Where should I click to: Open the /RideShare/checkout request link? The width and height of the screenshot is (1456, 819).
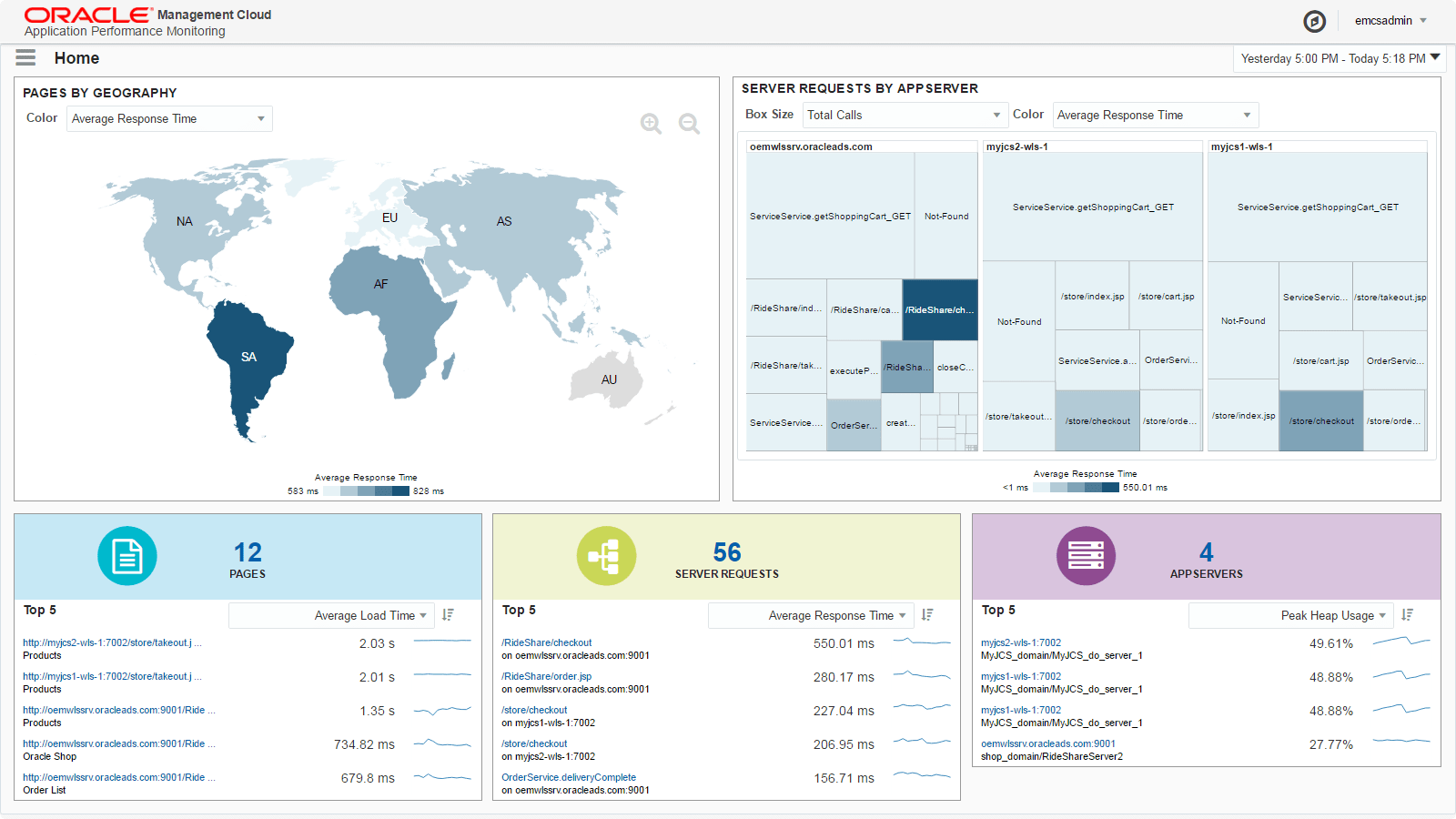point(547,642)
